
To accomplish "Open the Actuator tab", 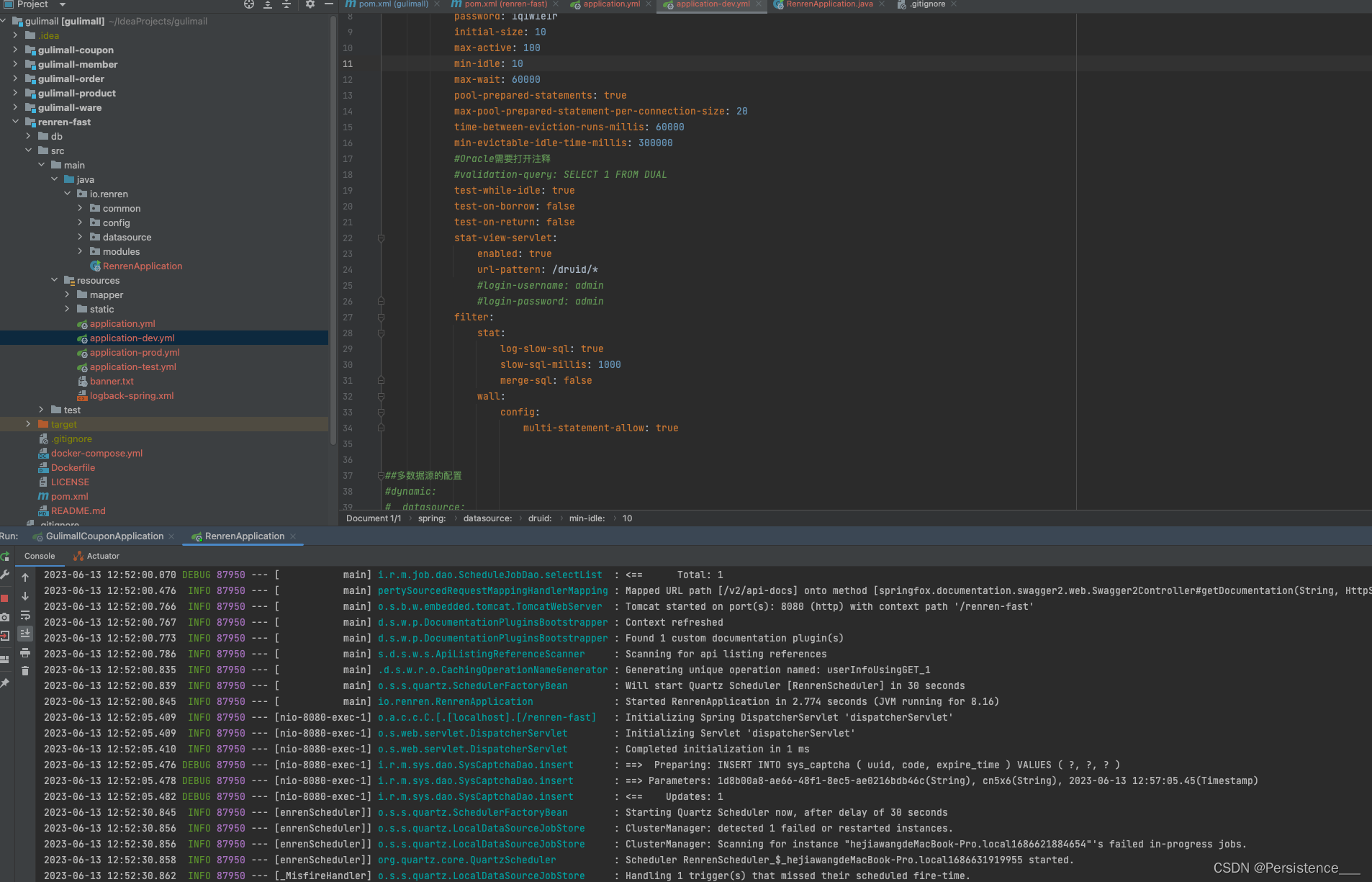I will coord(96,556).
